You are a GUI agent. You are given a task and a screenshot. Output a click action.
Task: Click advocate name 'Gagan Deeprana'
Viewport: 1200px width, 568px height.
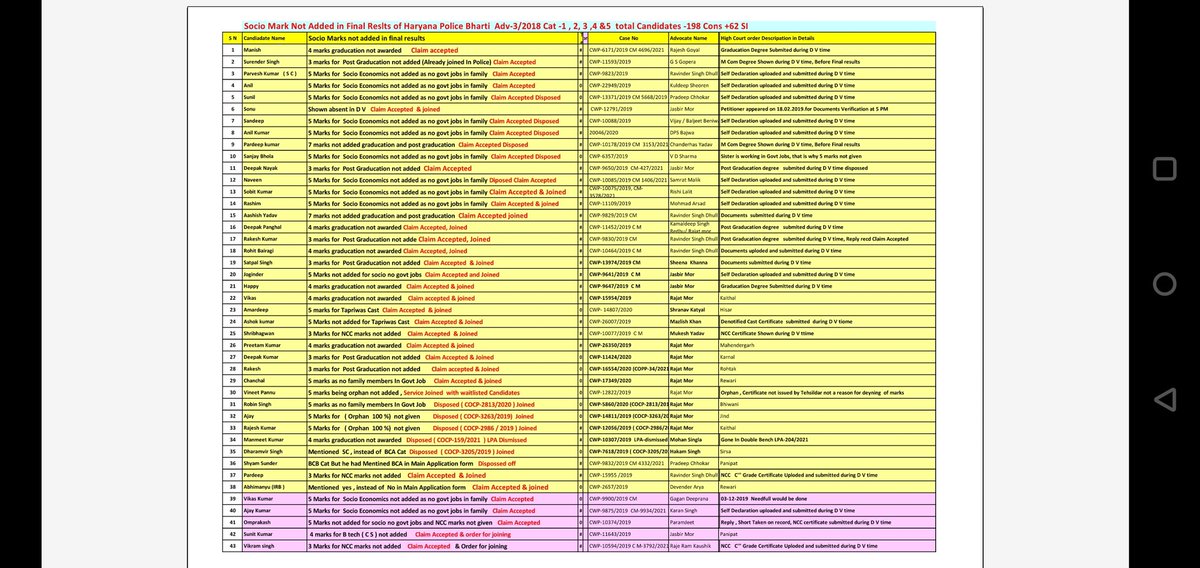[690, 498]
